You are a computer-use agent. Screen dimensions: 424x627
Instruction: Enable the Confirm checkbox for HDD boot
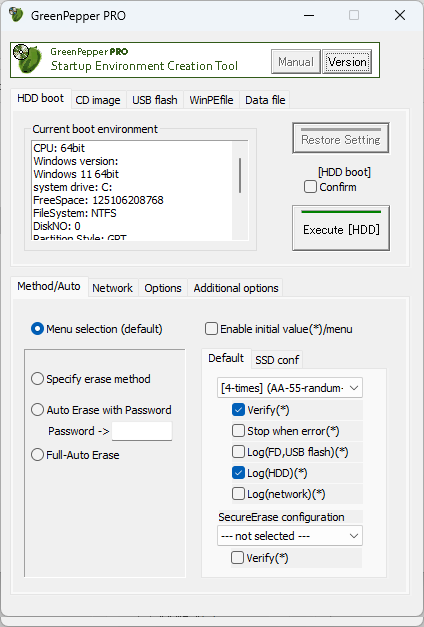point(310,187)
